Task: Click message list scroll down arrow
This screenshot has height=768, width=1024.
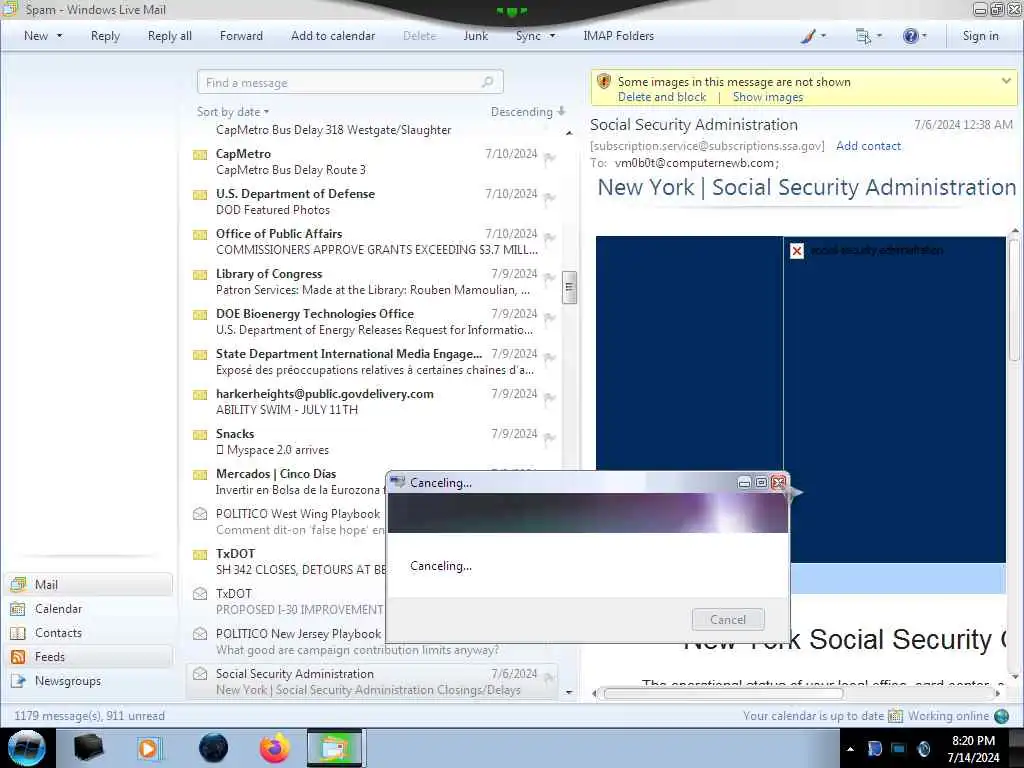Action: 569,692
